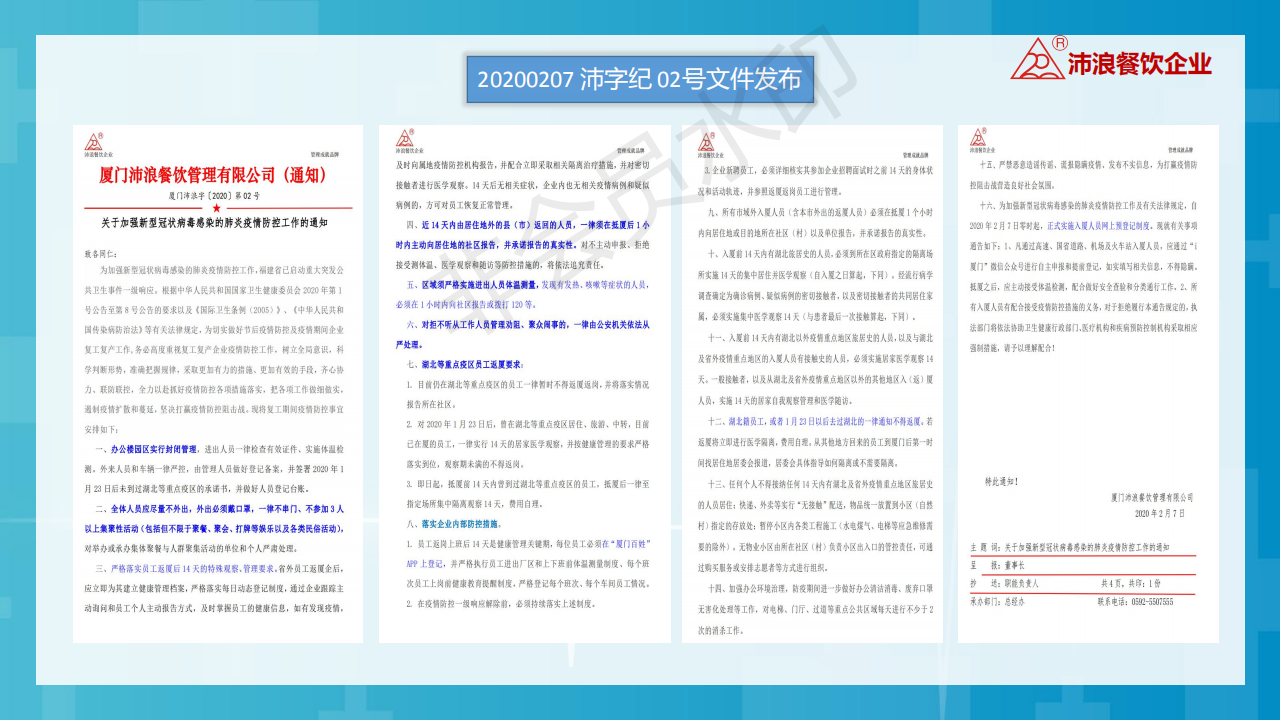This screenshot has width=1280, height=720.
Task: Click footer text "共4页, 共印: 1份"
Action: coord(1131,581)
